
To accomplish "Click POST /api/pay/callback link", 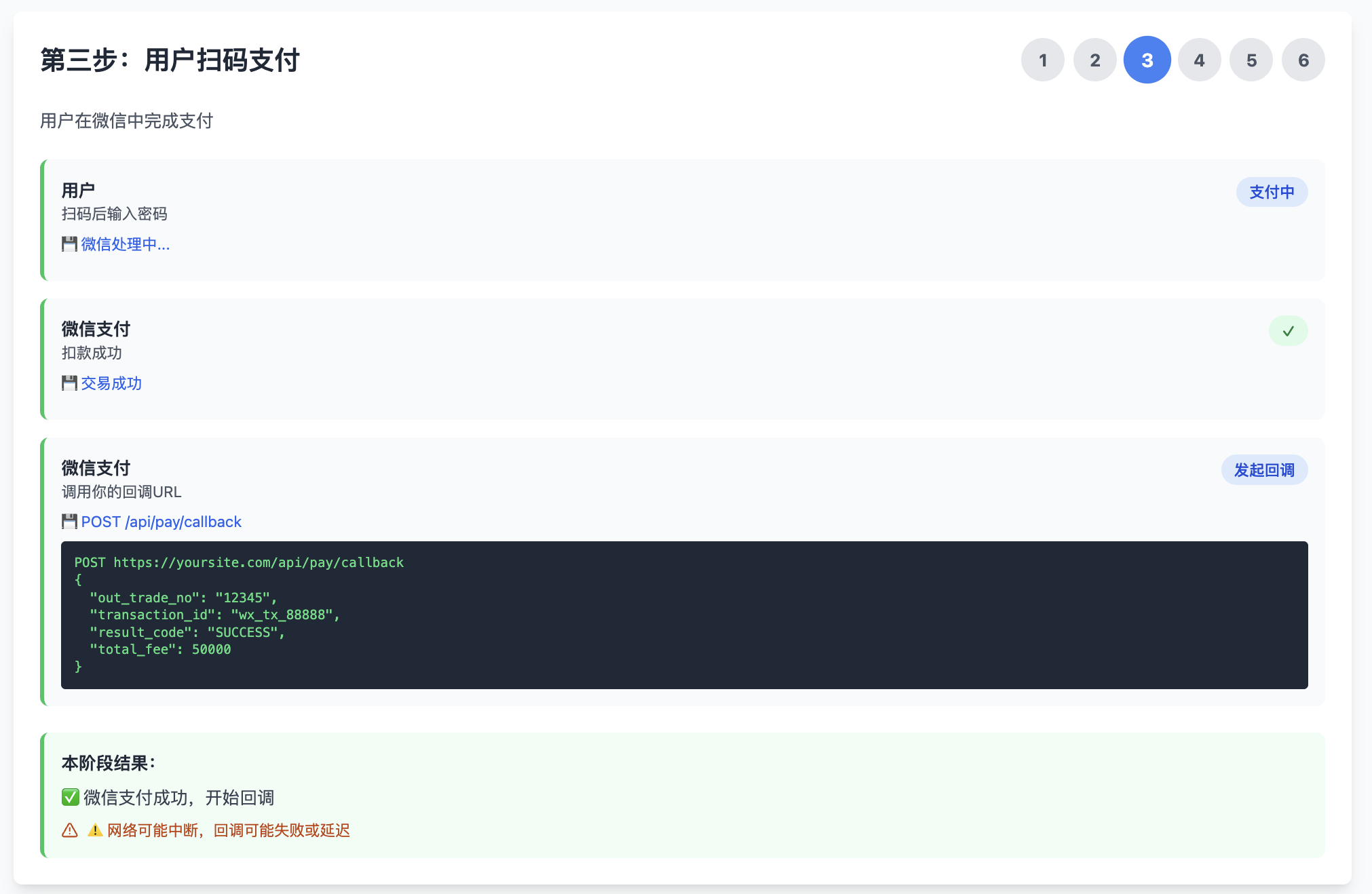I will tap(161, 522).
